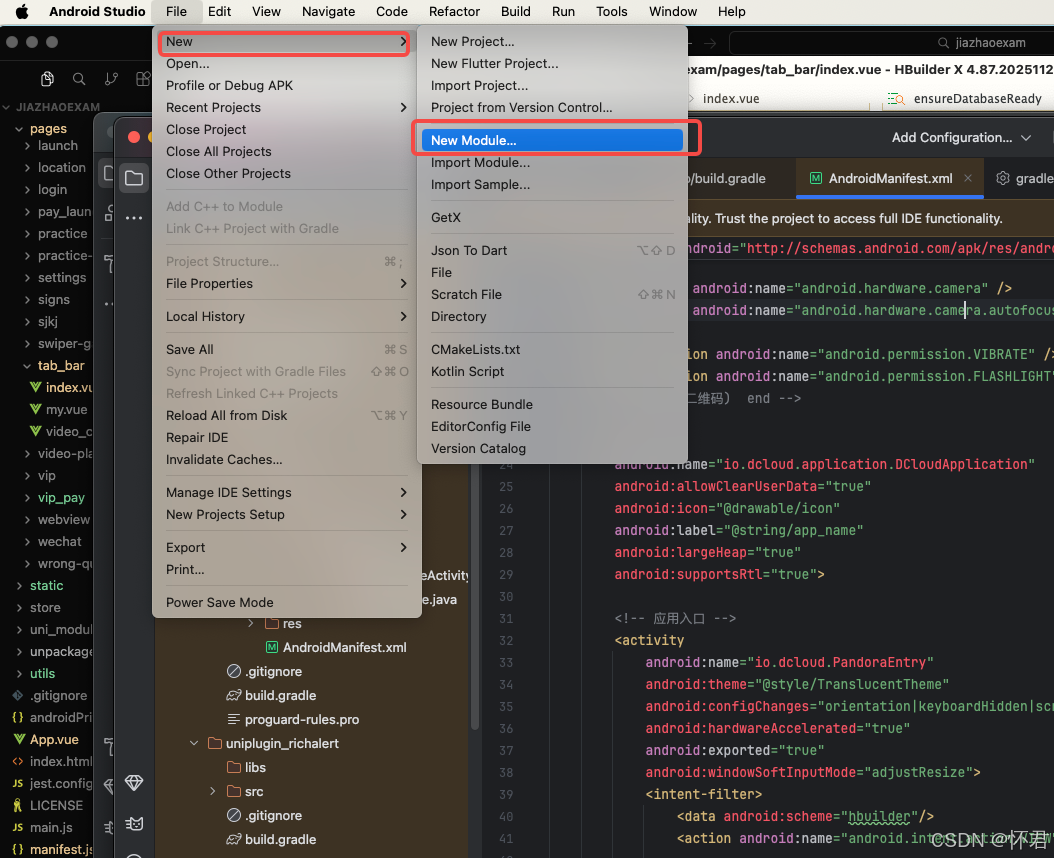Open the Apple menu
Screen dimensions: 1054x858
click(22, 11)
